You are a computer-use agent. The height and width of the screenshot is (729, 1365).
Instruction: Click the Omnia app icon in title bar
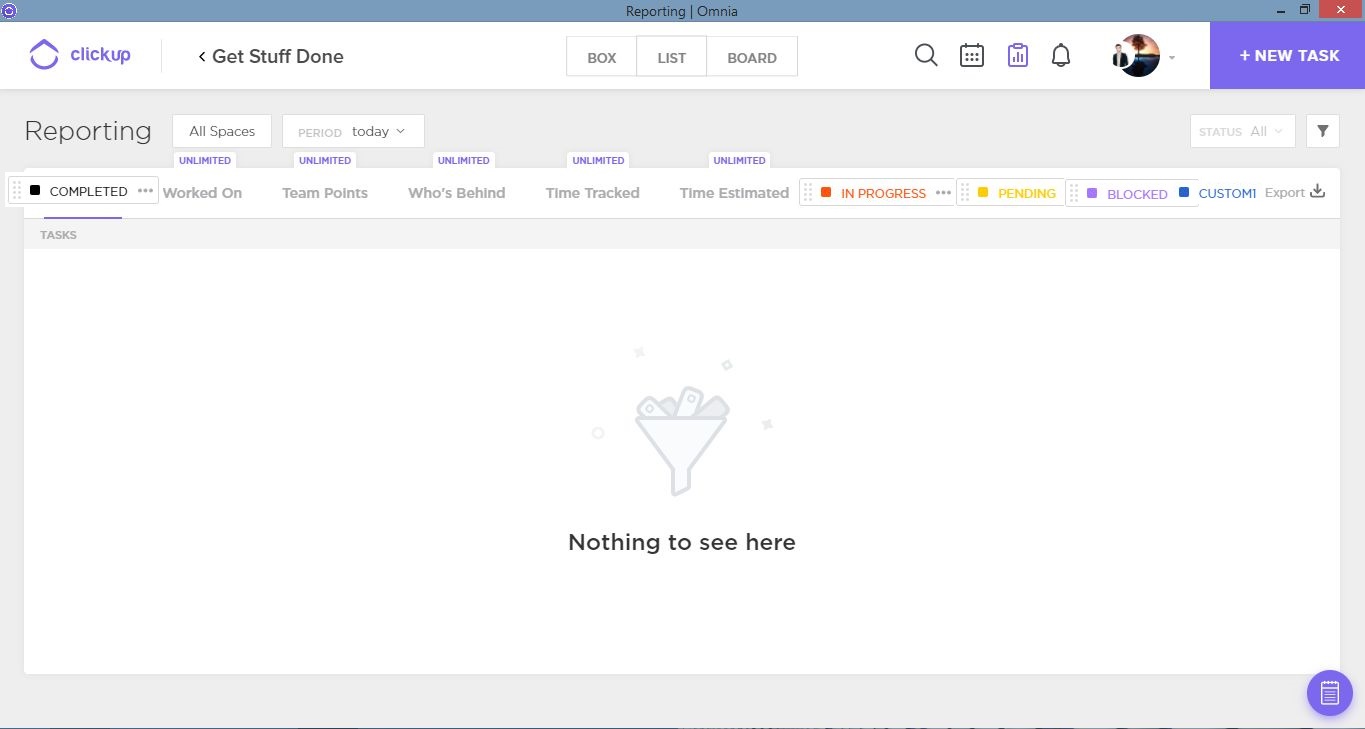pos(9,10)
